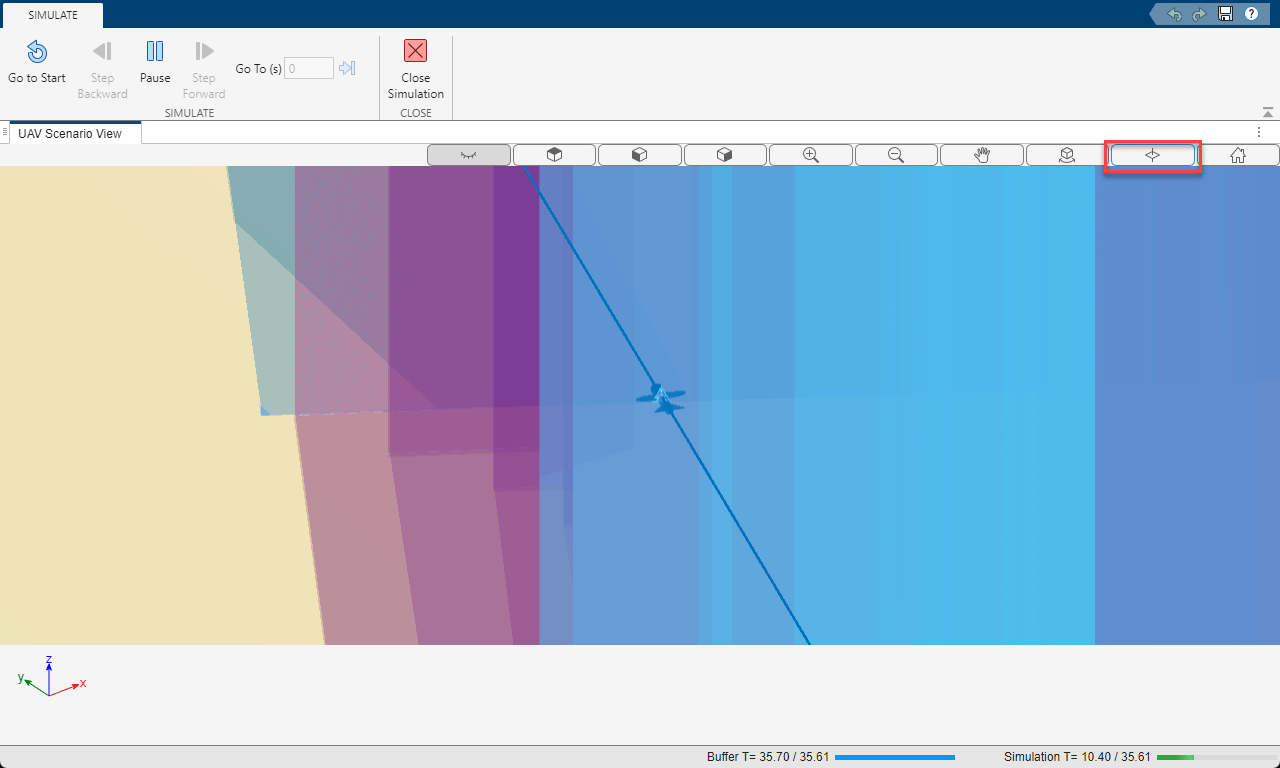Click the Go to Start icon
1280x768 pixels.
[x=37, y=52]
